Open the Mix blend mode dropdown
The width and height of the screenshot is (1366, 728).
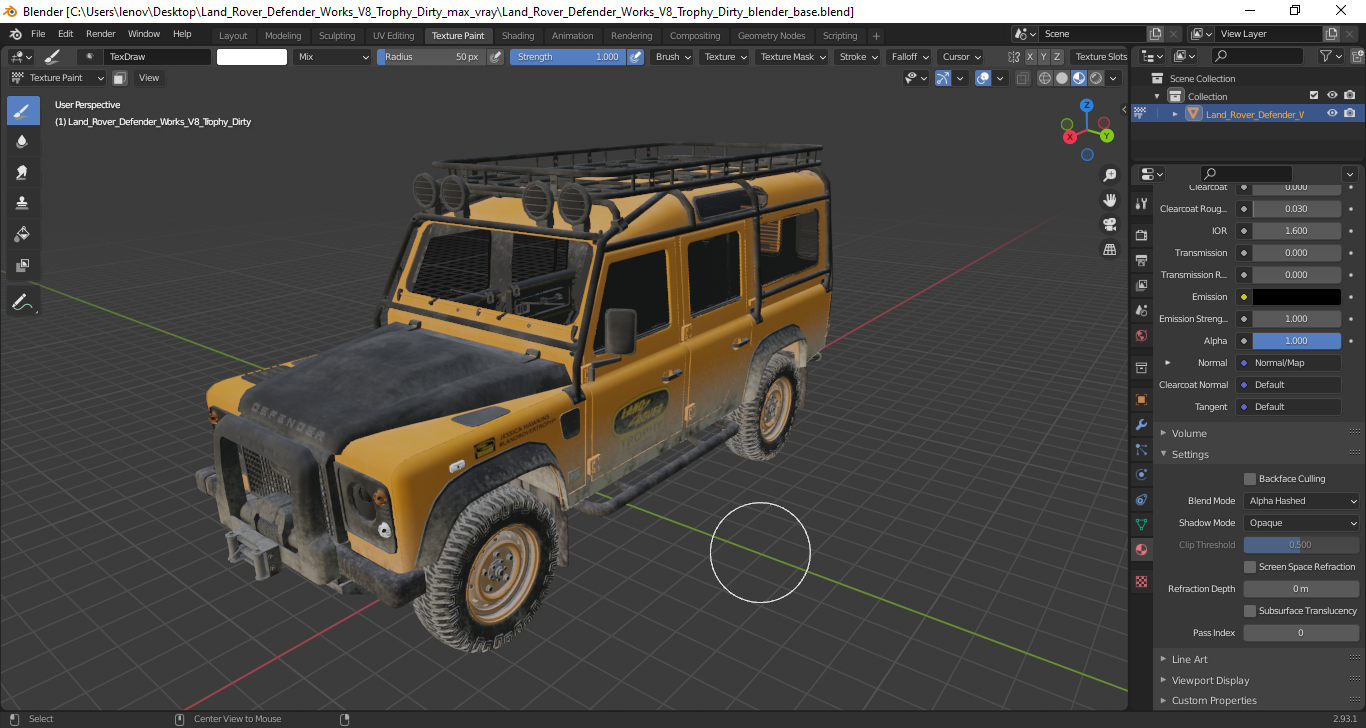pos(333,57)
